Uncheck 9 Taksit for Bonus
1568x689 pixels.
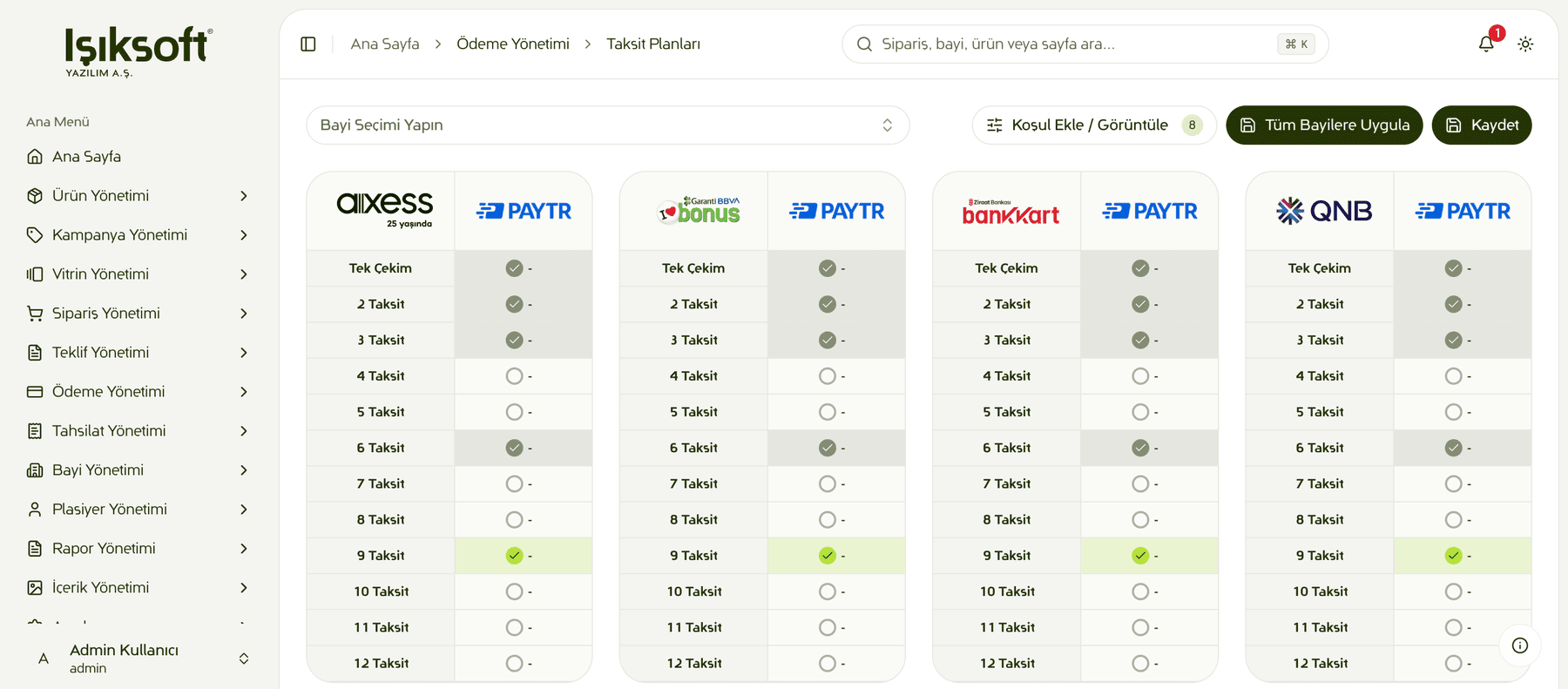(x=828, y=556)
